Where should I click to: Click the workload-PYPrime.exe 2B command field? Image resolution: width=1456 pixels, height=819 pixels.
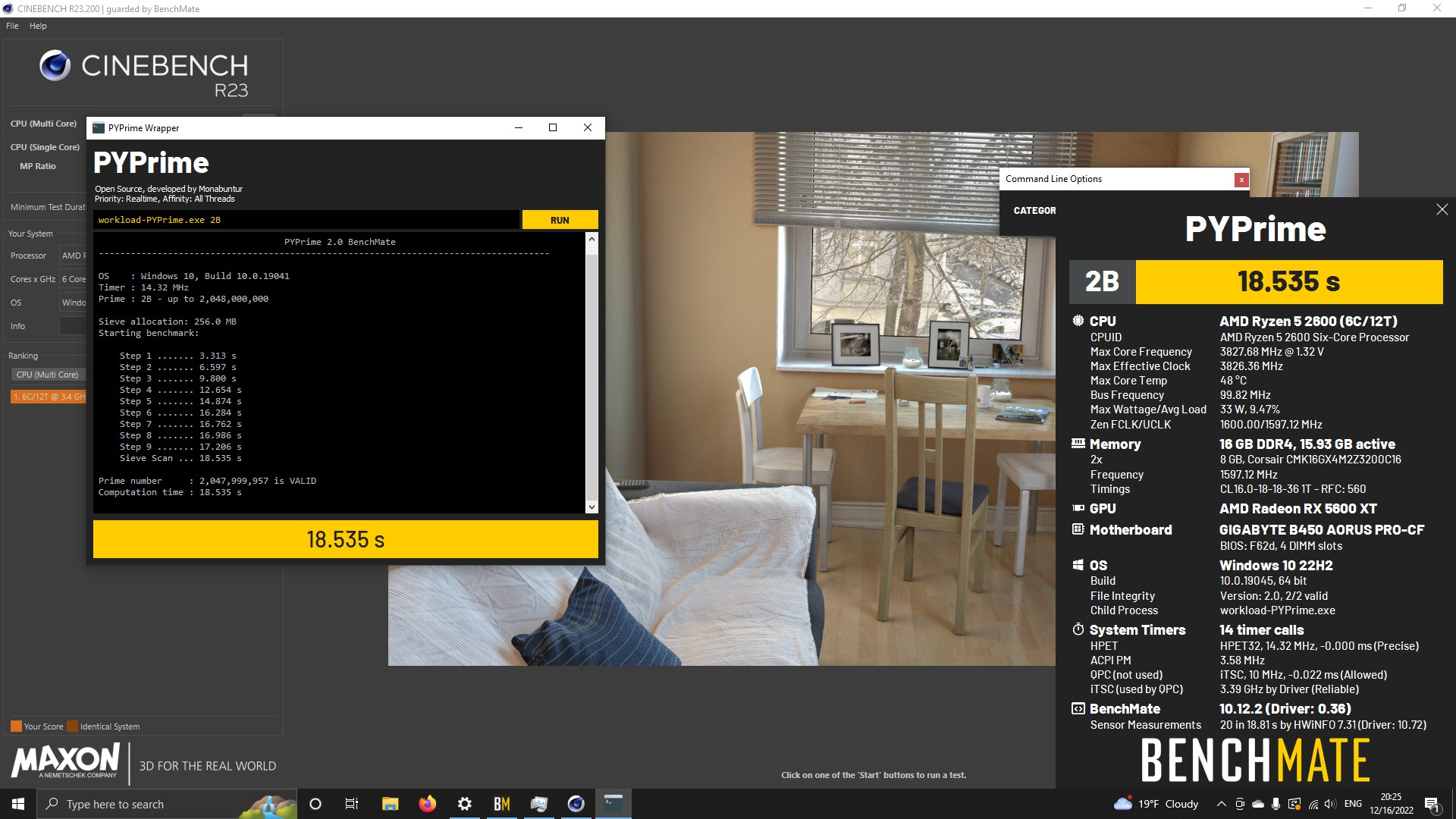(306, 220)
